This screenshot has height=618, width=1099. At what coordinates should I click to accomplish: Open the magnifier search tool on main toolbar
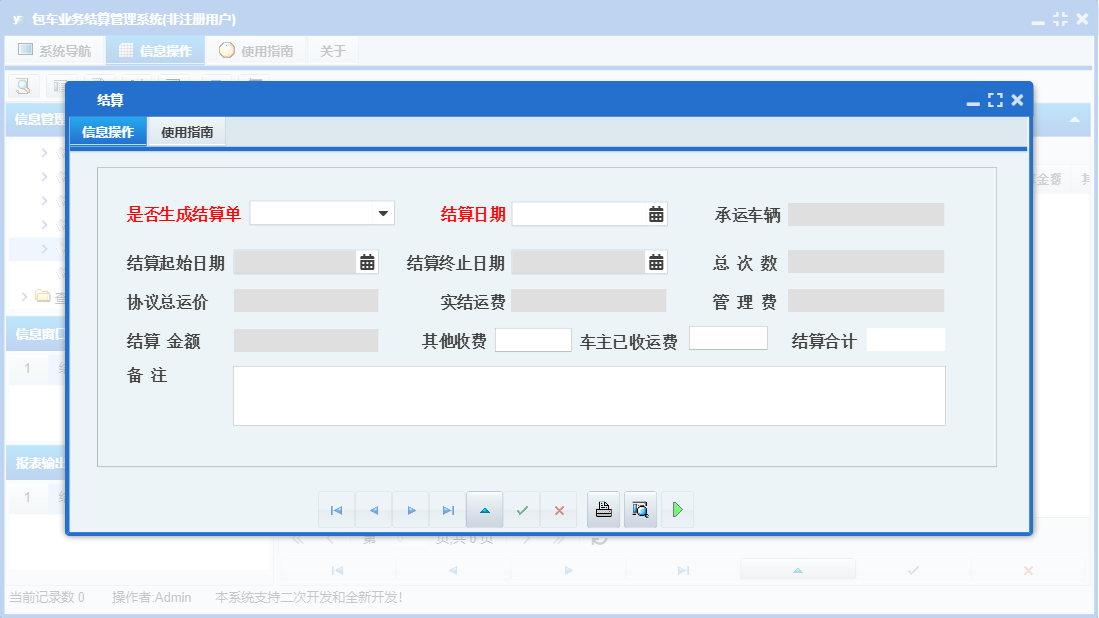click(x=21, y=86)
